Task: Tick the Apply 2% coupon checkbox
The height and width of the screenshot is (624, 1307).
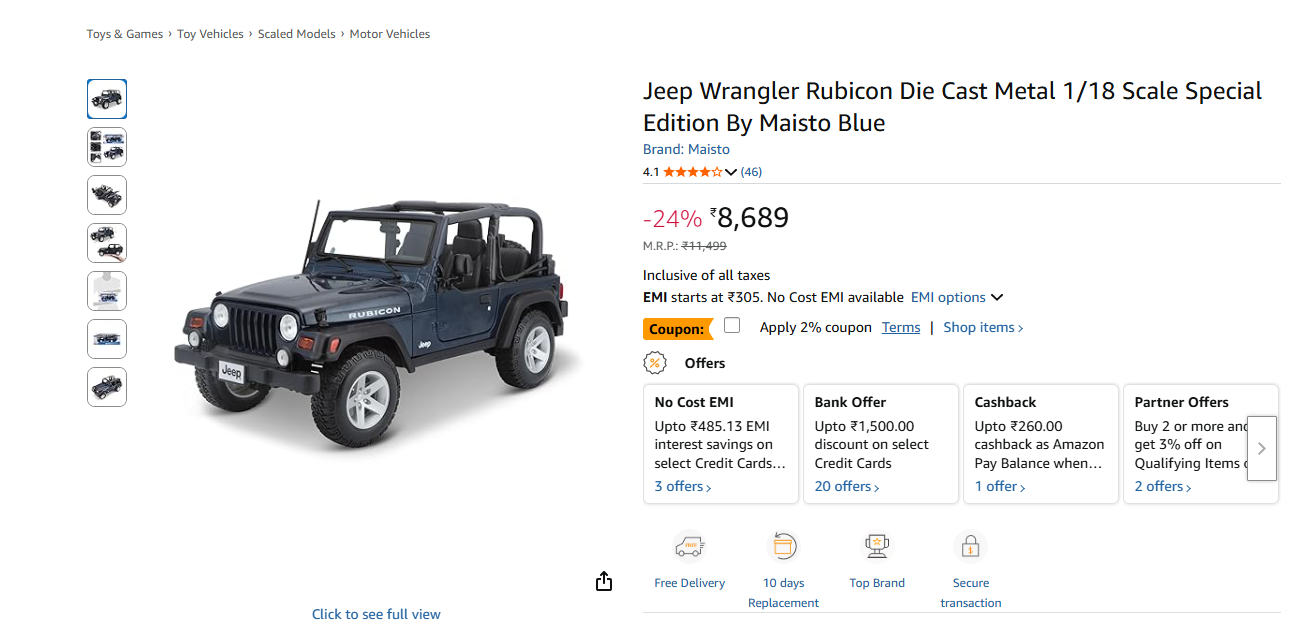Action: 732,326
